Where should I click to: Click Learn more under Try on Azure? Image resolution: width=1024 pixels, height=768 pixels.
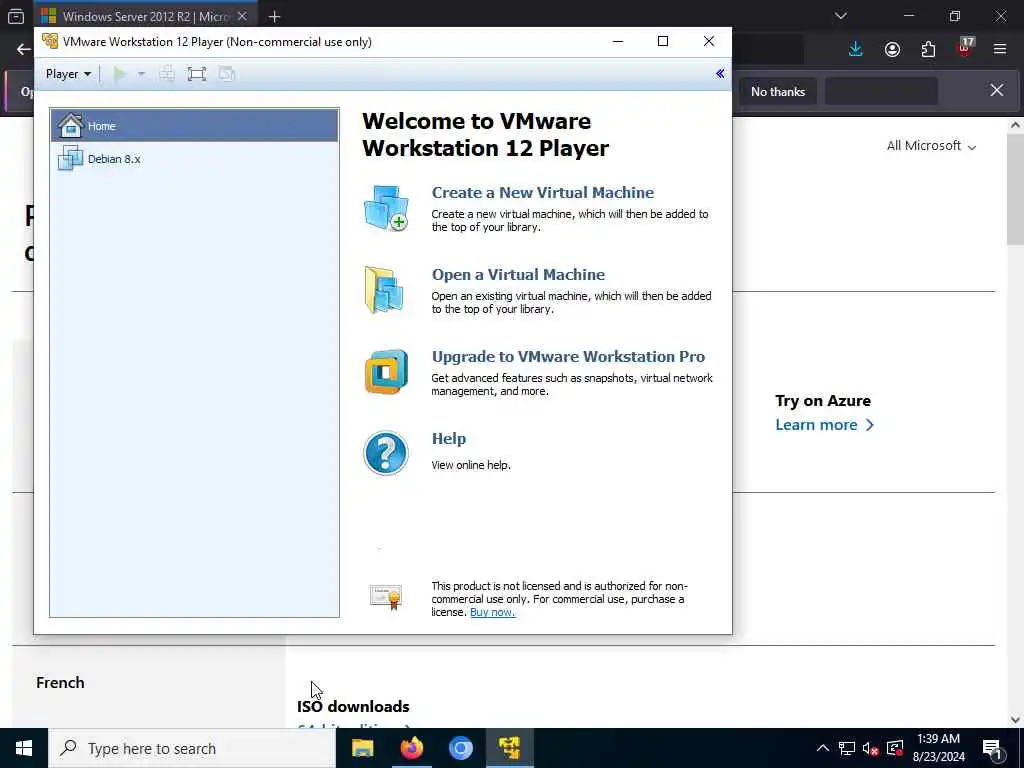pos(824,425)
